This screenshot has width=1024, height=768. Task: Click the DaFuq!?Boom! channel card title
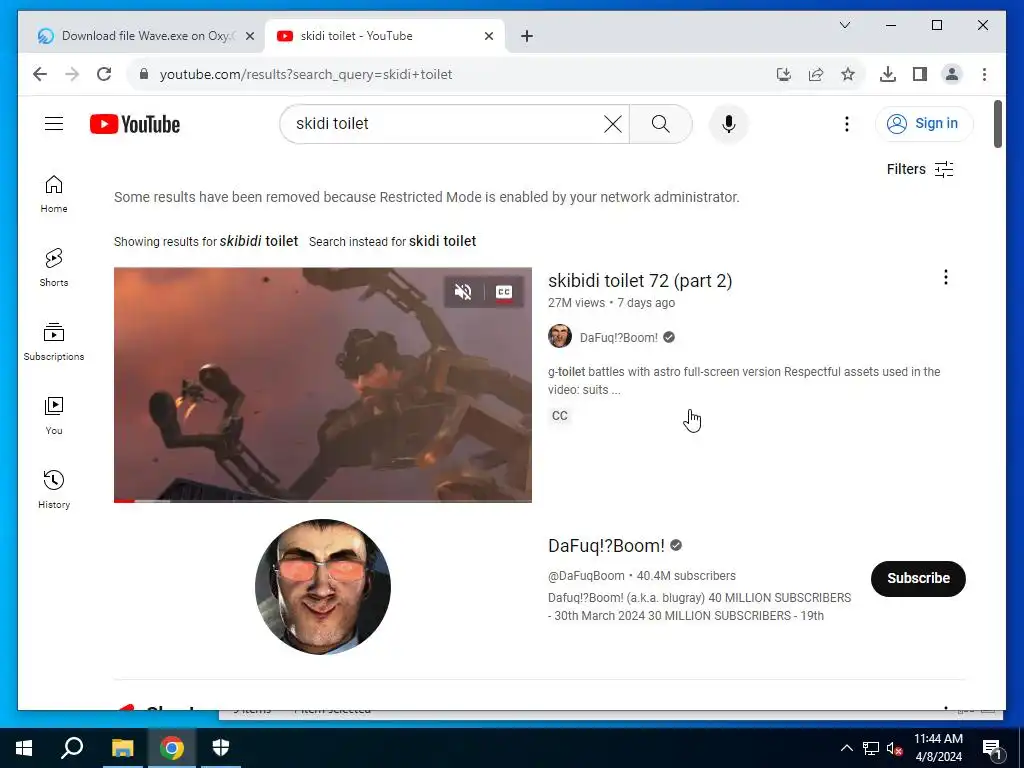point(606,545)
